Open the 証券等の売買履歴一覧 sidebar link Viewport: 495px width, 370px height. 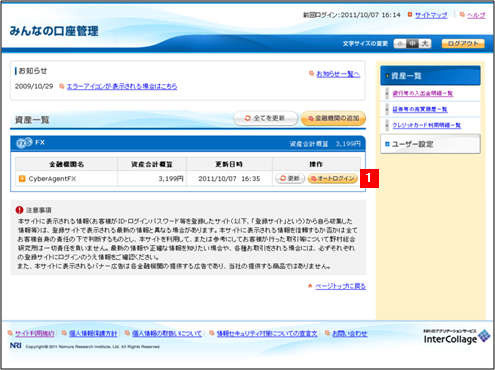pos(420,109)
